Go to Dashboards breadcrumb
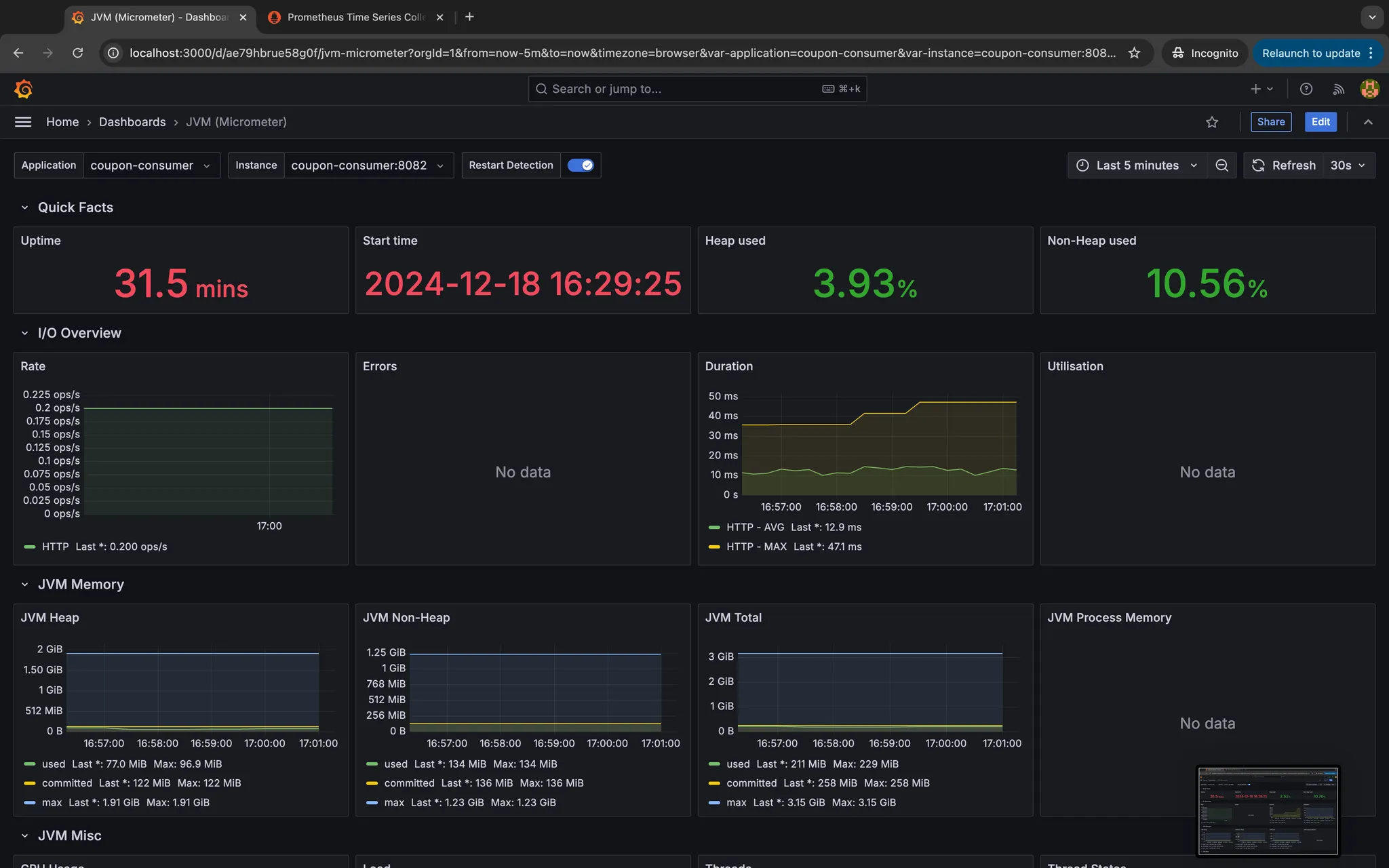Image resolution: width=1389 pixels, height=868 pixels. point(132,122)
